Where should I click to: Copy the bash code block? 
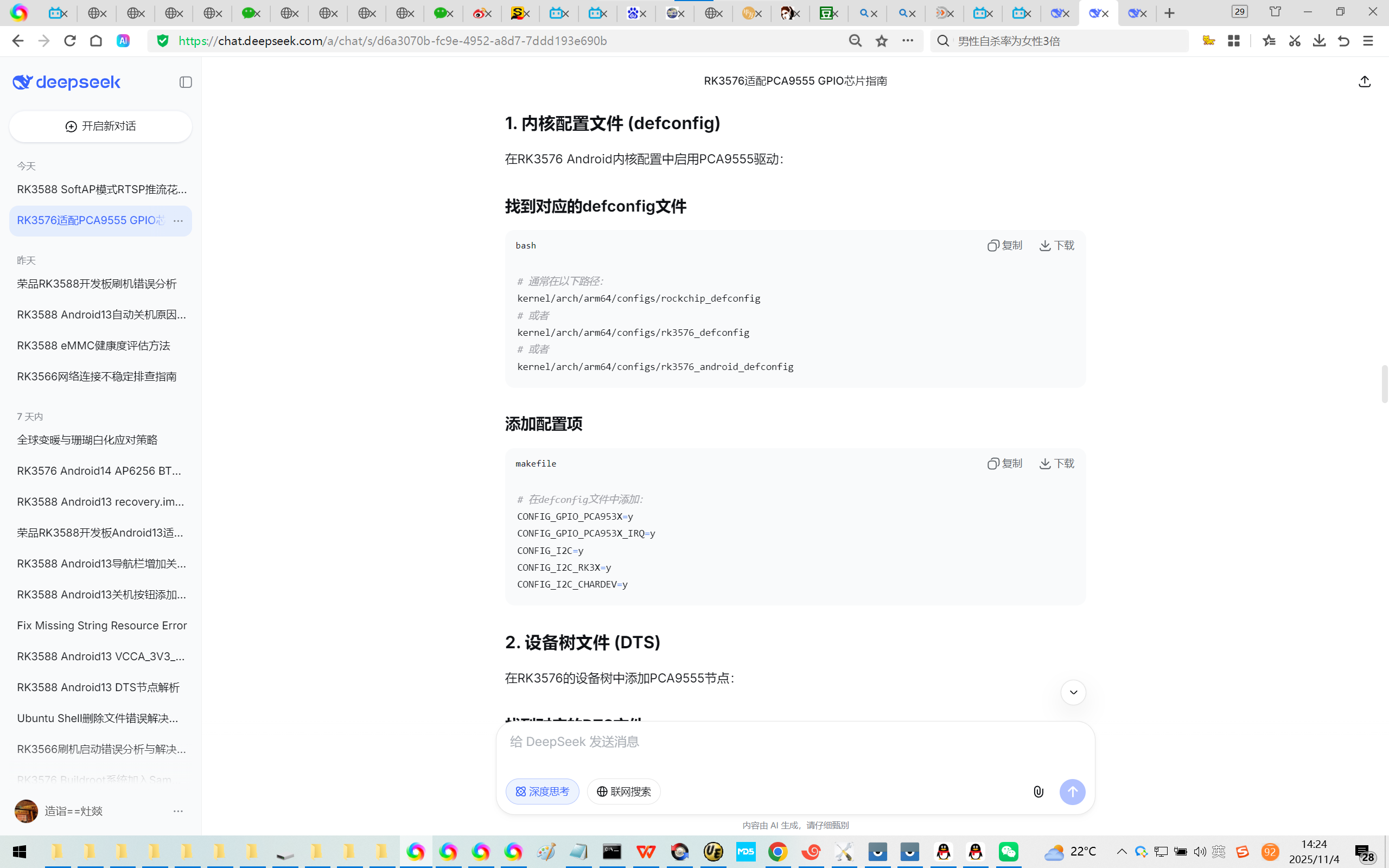tap(1004, 246)
